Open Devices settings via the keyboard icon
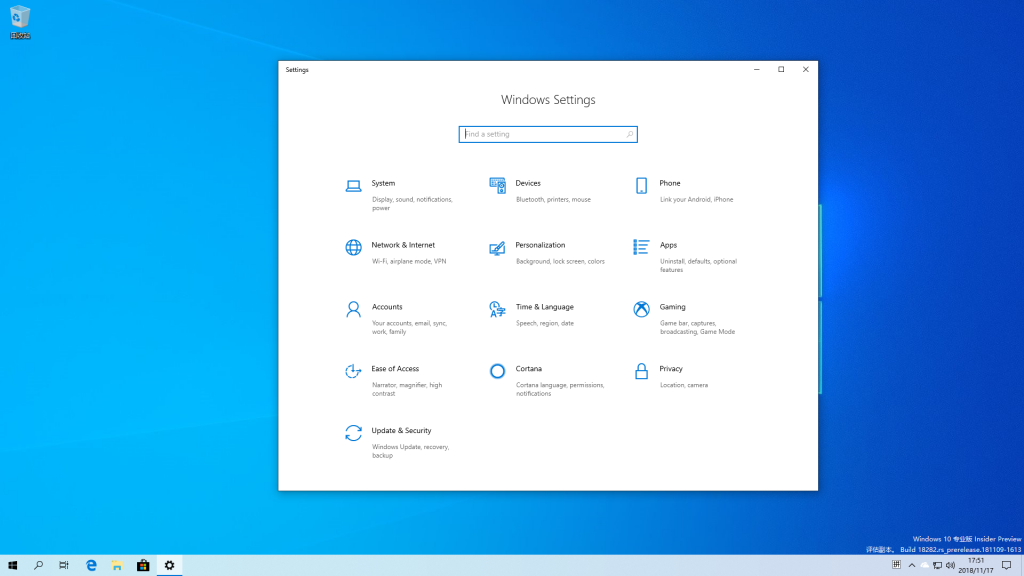1024x576 pixels. click(497, 186)
